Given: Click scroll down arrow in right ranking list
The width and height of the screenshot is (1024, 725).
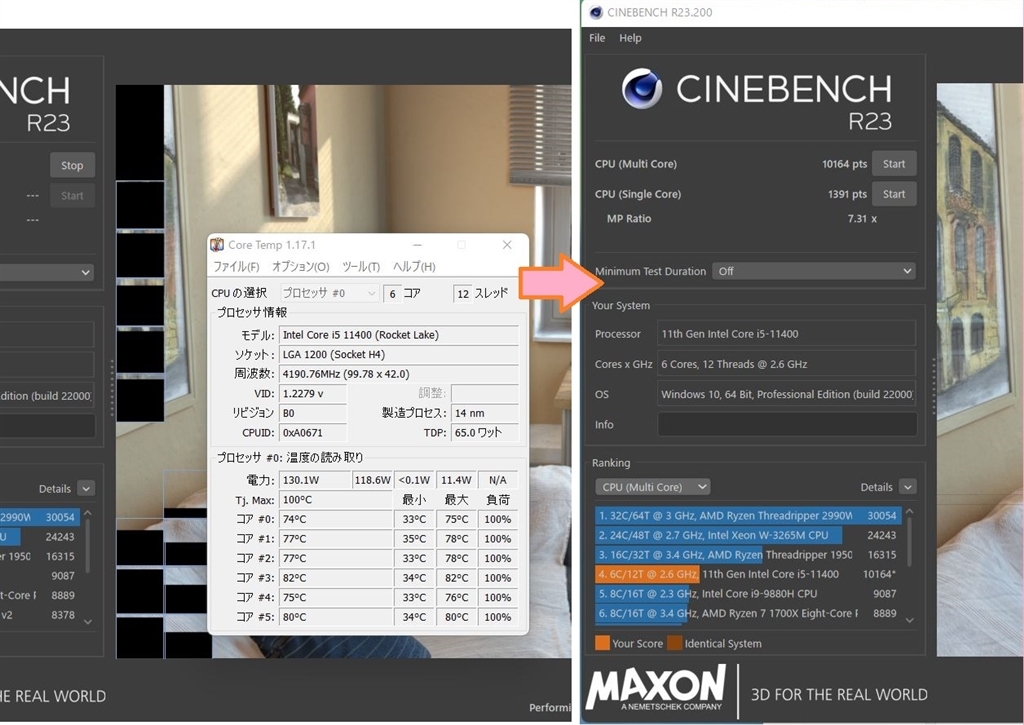Looking at the screenshot, I should (x=909, y=620).
